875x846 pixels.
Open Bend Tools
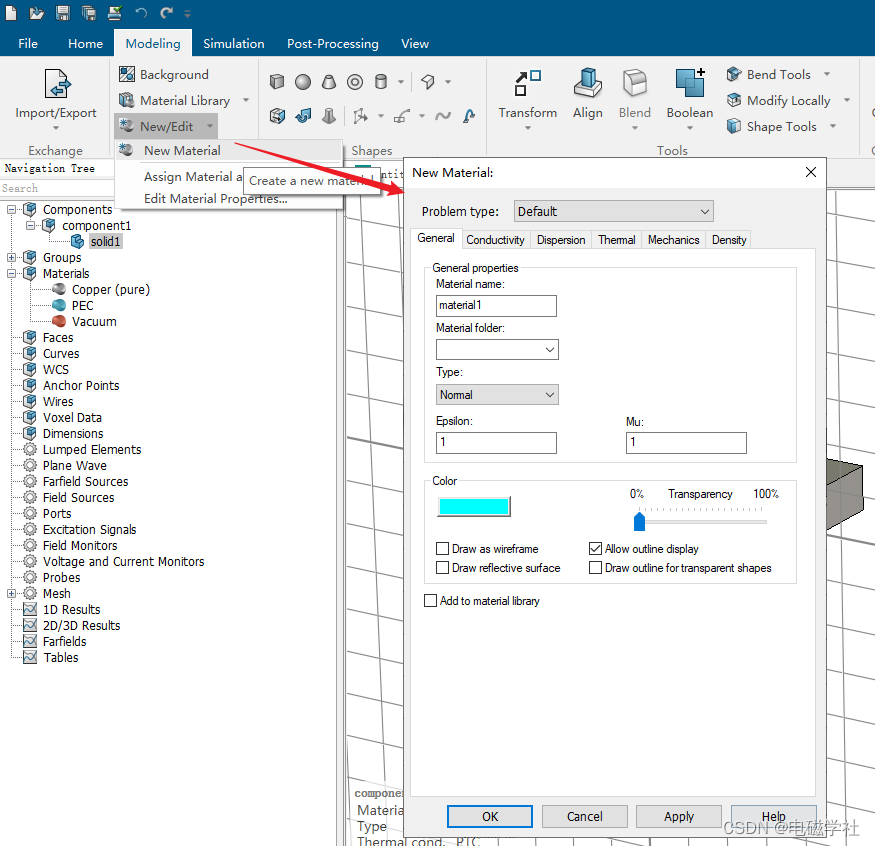pos(778,74)
